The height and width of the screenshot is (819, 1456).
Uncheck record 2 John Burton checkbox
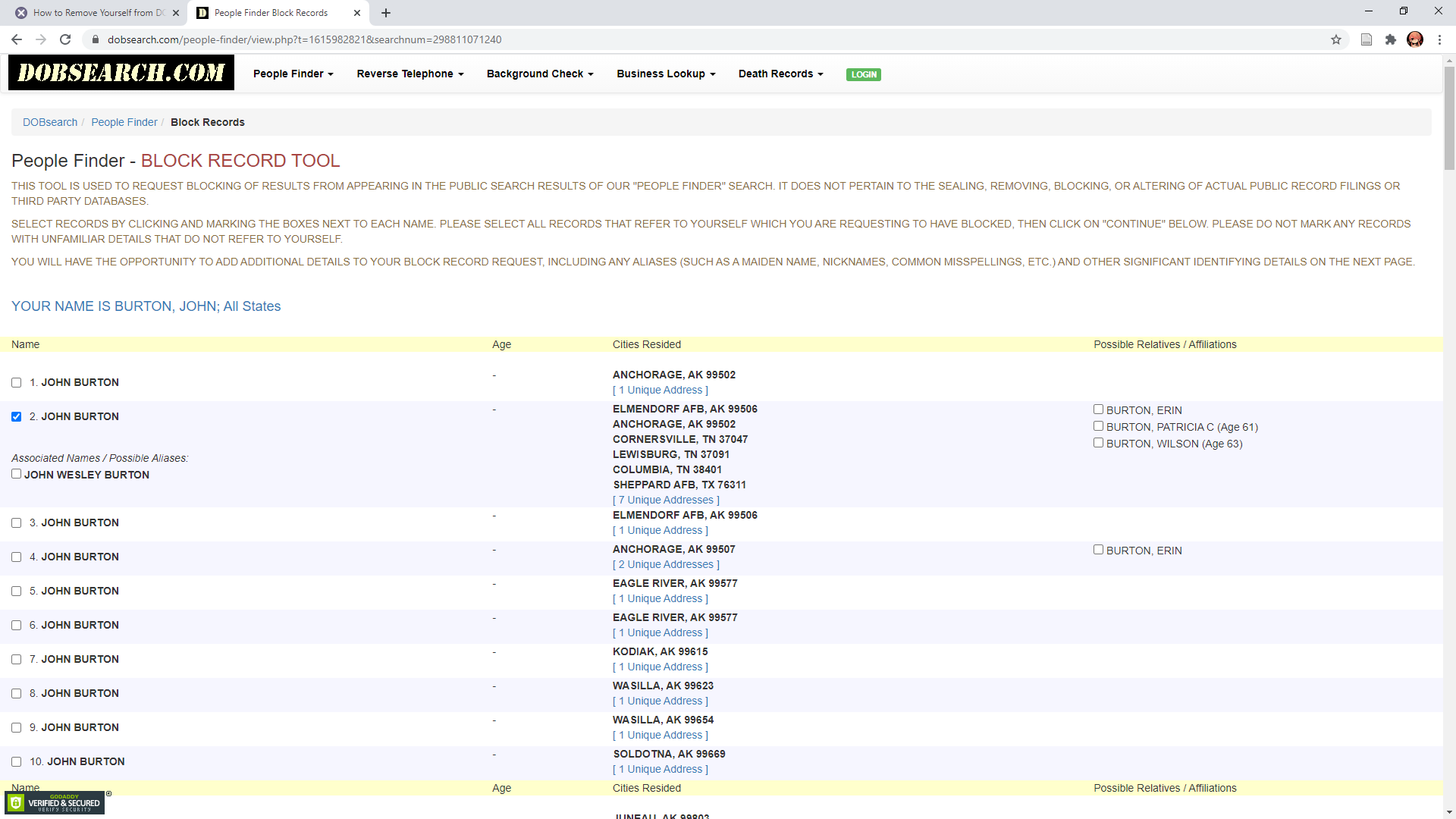[x=16, y=417]
